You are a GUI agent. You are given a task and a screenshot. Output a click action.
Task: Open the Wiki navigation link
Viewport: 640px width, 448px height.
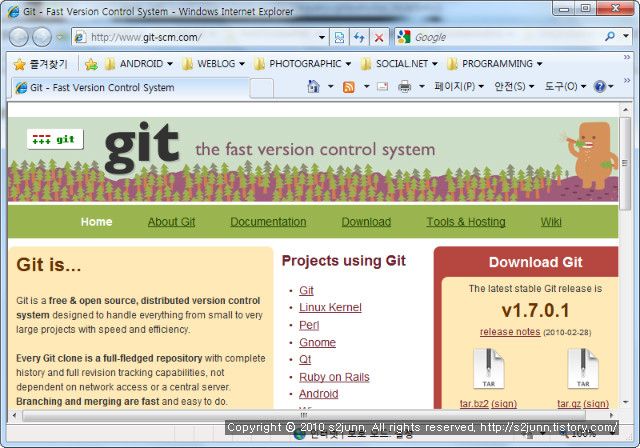click(x=551, y=222)
